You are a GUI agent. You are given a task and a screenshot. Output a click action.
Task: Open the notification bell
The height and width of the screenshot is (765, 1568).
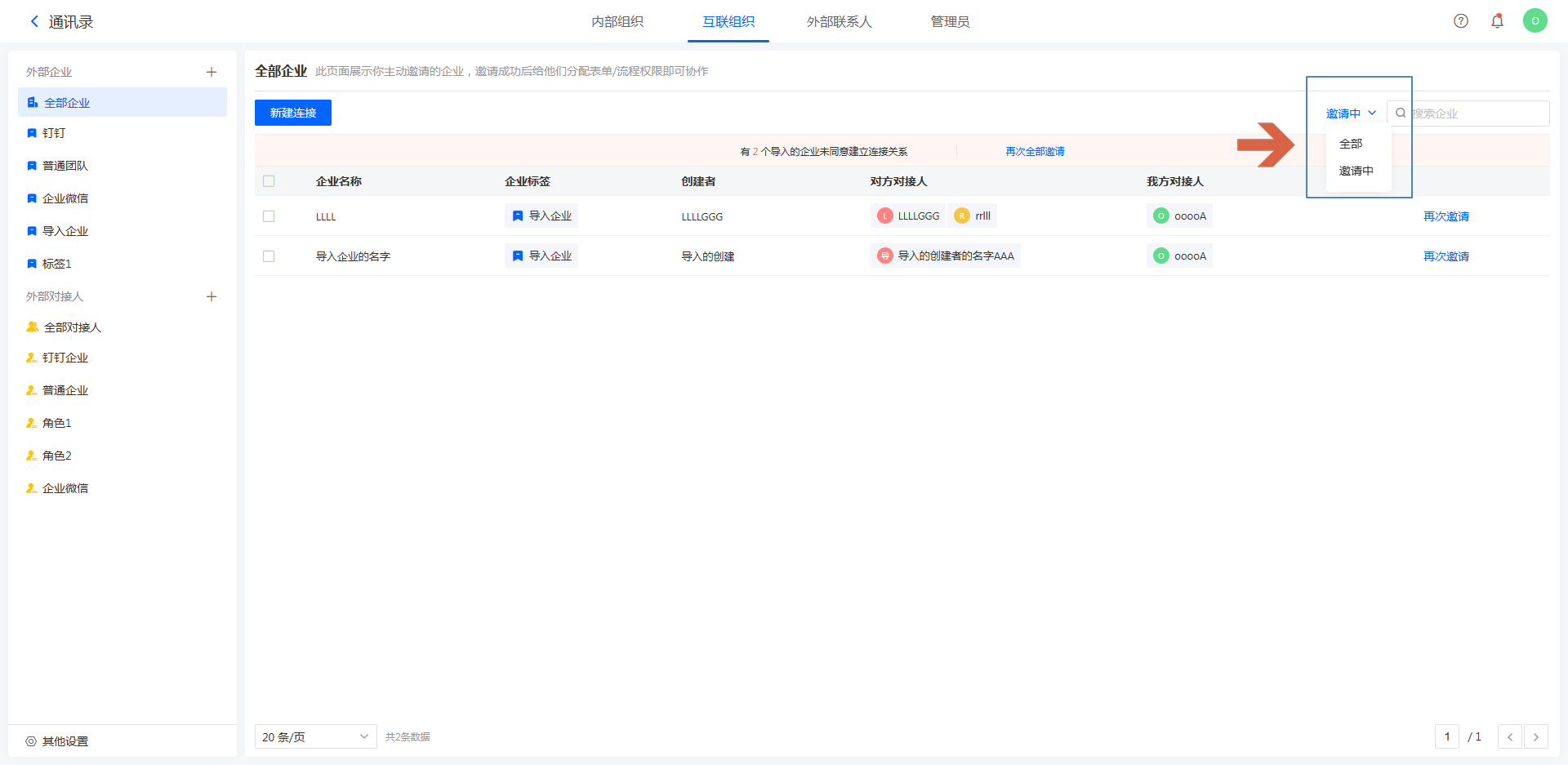pyautogui.click(x=1497, y=21)
